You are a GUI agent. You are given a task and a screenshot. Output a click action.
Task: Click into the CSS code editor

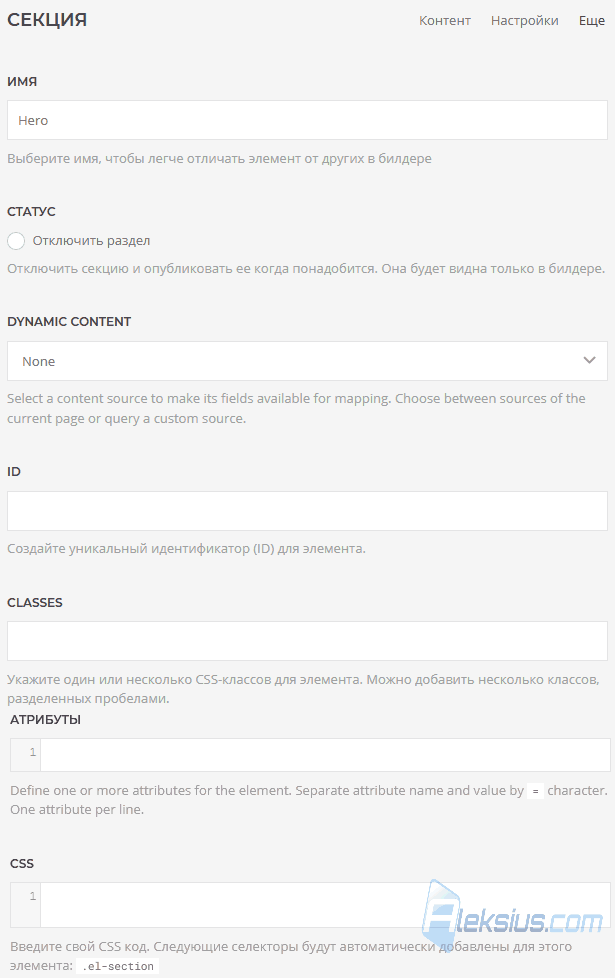point(325,905)
